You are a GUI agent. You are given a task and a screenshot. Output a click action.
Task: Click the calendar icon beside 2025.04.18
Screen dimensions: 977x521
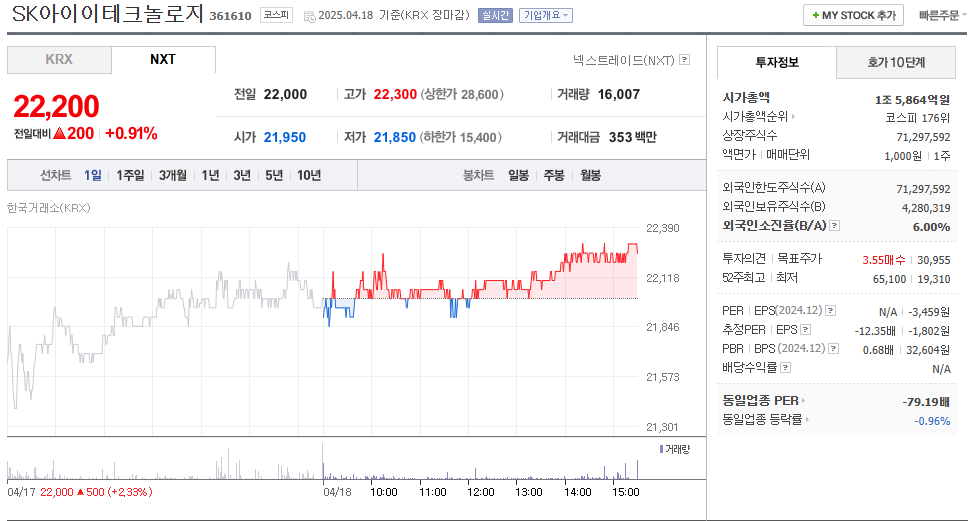[309, 16]
